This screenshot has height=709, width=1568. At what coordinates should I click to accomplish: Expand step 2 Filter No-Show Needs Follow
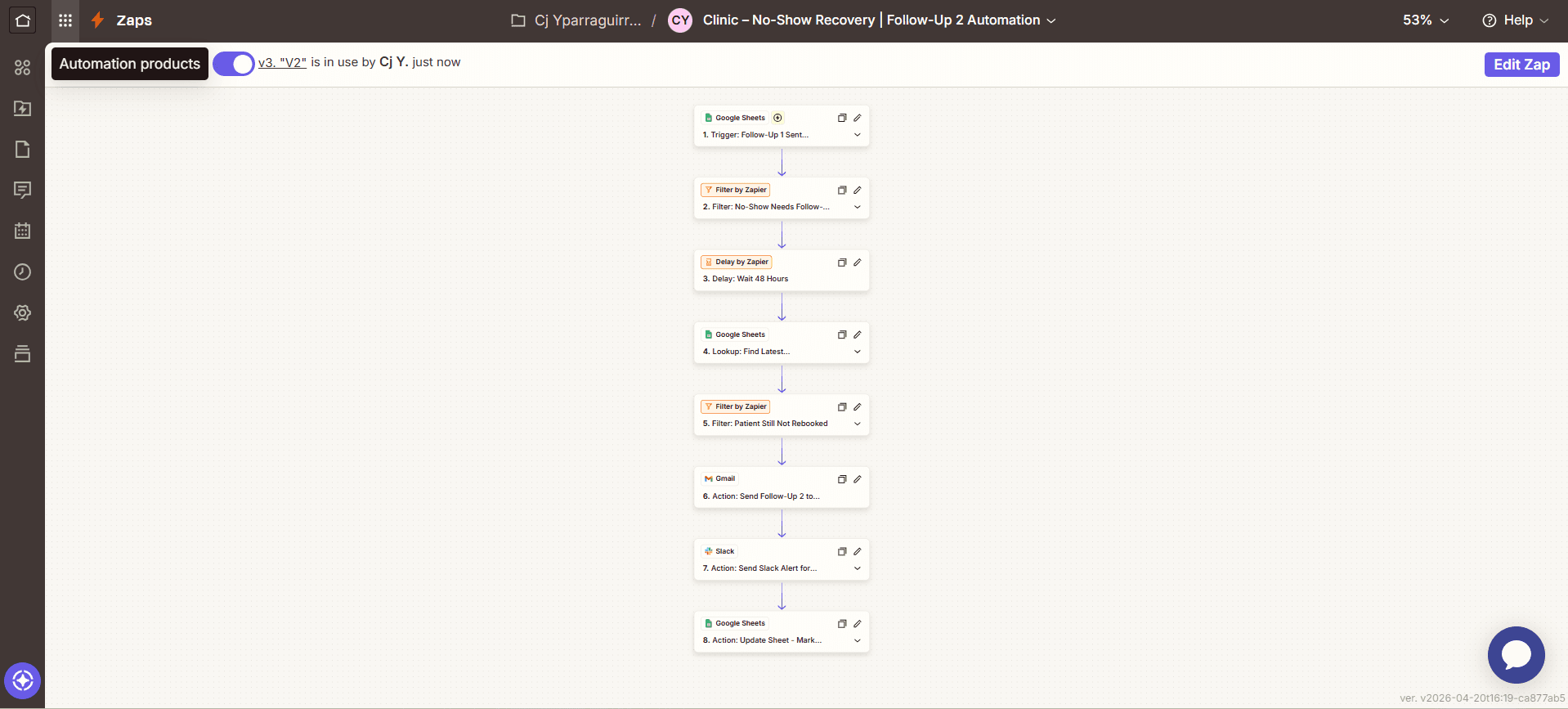(858, 207)
